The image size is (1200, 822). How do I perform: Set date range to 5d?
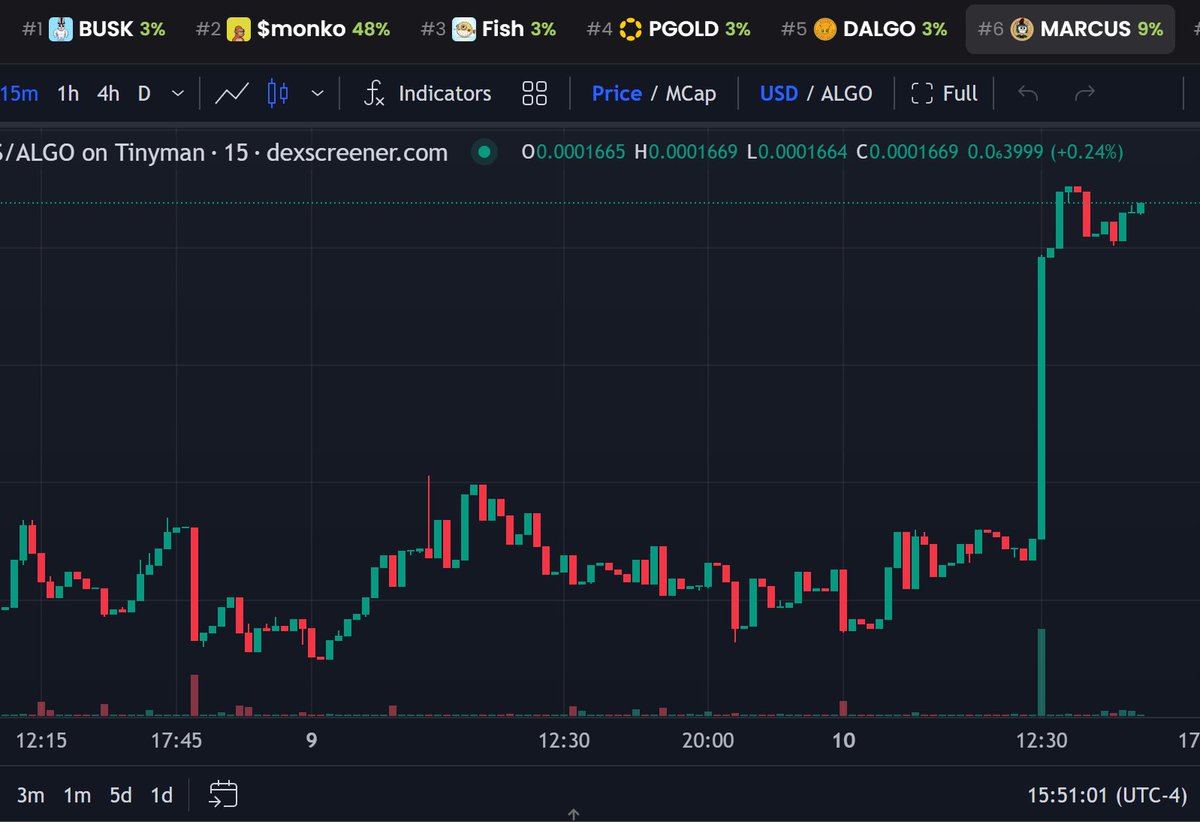(x=121, y=796)
